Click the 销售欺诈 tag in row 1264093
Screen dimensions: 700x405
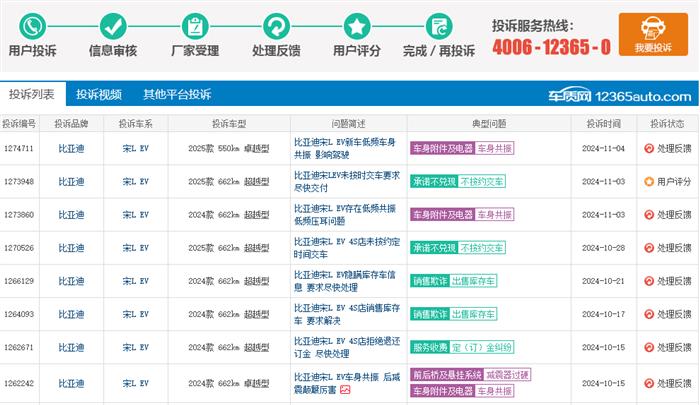click(x=430, y=314)
